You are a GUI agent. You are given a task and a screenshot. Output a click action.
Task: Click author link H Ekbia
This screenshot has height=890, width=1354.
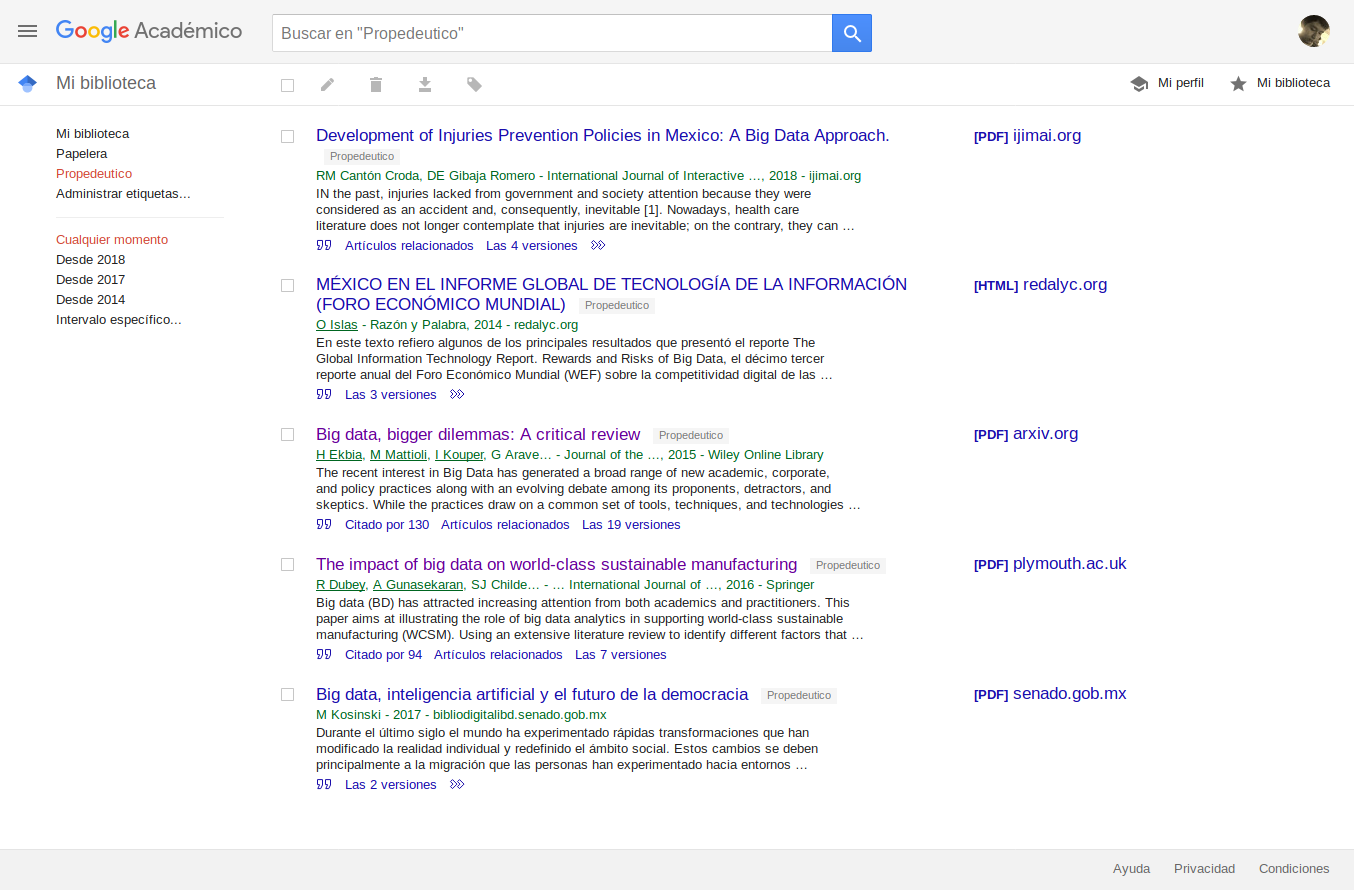[339, 454]
